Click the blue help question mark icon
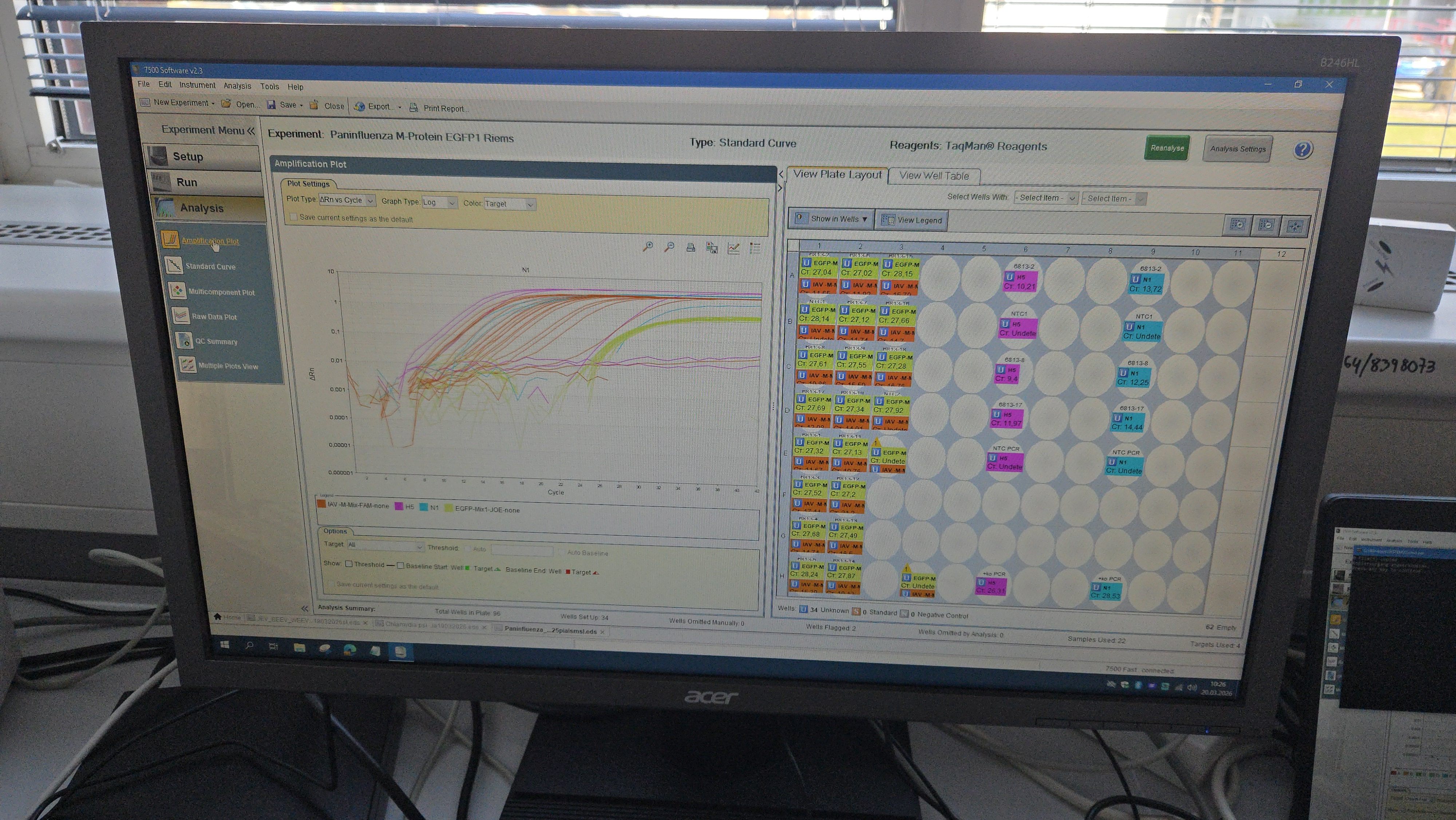The width and height of the screenshot is (1456, 820). pyautogui.click(x=1302, y=150)
